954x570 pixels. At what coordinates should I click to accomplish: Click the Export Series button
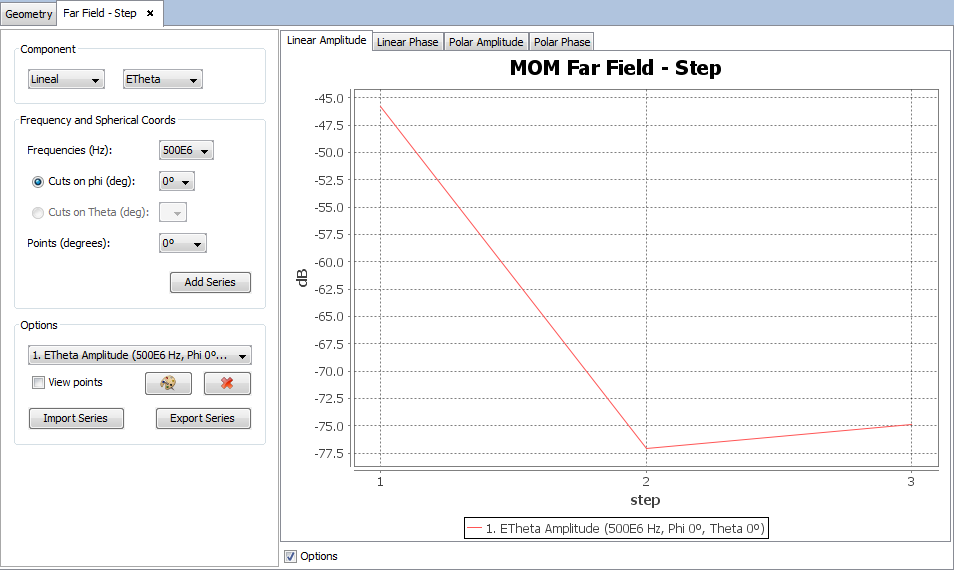click(203, 418)
